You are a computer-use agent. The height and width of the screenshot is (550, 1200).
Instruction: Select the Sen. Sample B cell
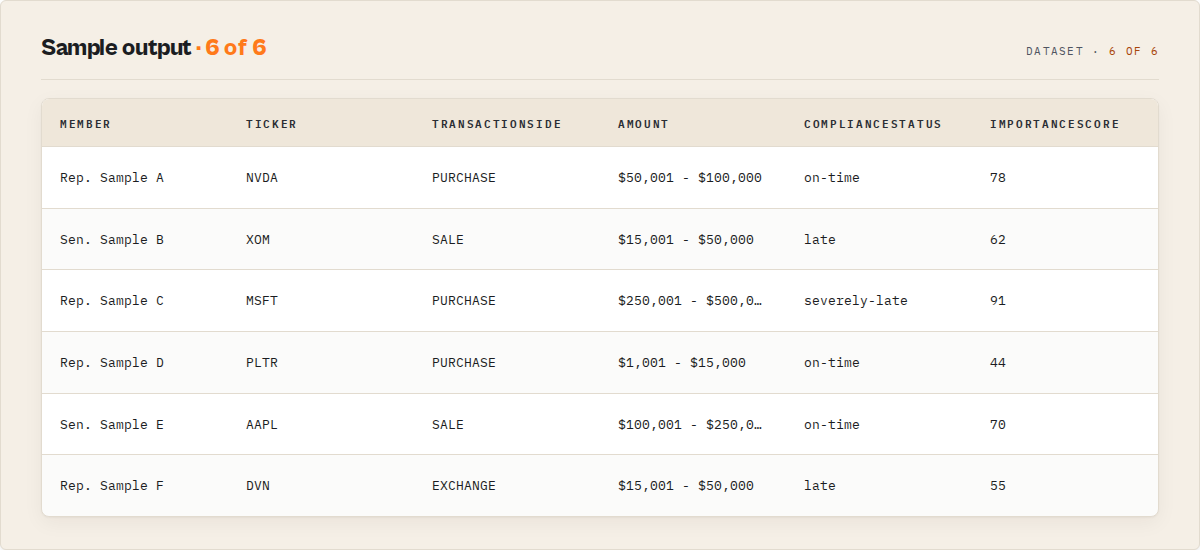112,240
